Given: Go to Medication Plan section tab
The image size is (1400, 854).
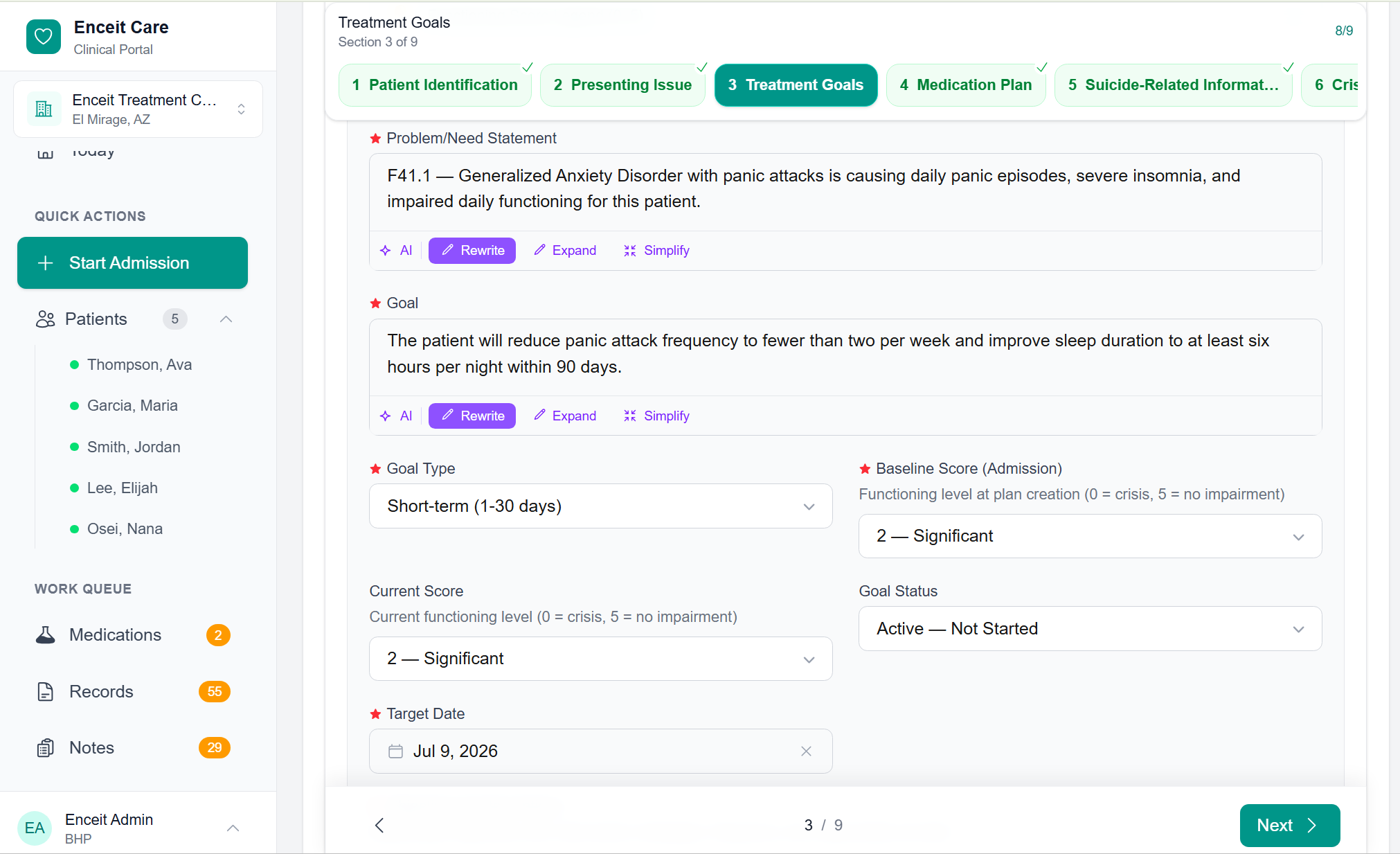Looking at the screenshot, I should pos(966,84).
